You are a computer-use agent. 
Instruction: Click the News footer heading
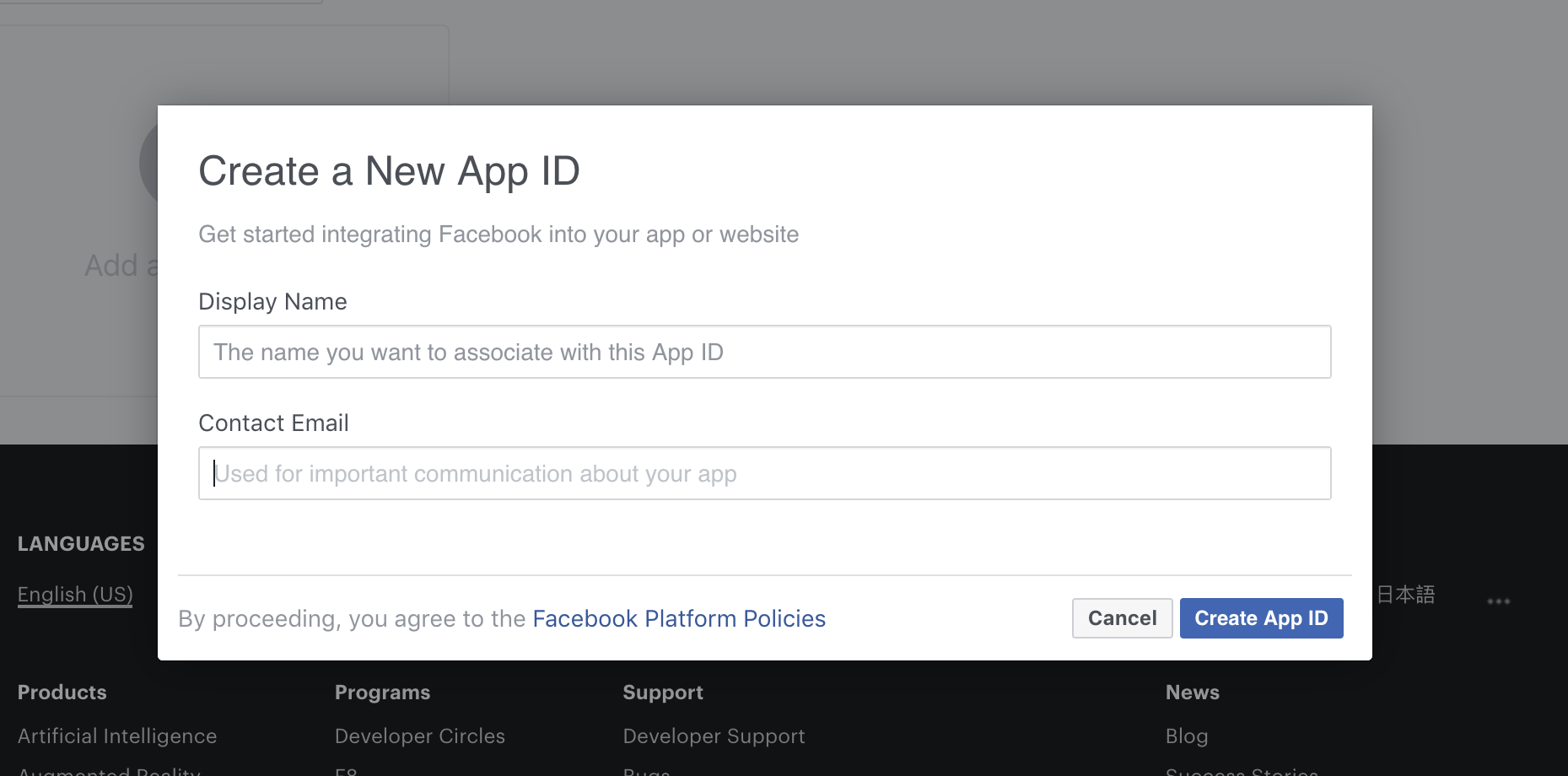click(1192, 692)
